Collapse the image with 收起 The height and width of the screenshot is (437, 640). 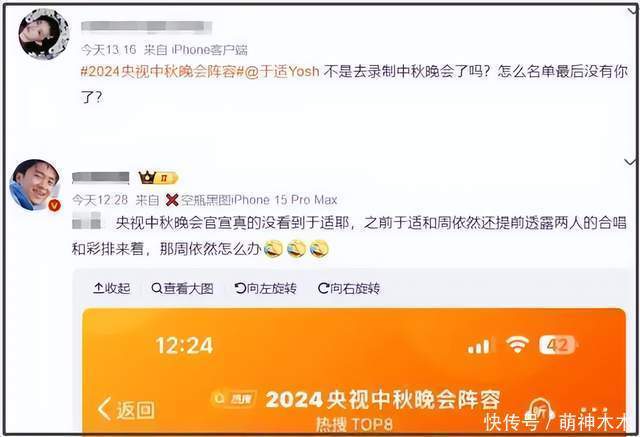[x=112, y=288]
